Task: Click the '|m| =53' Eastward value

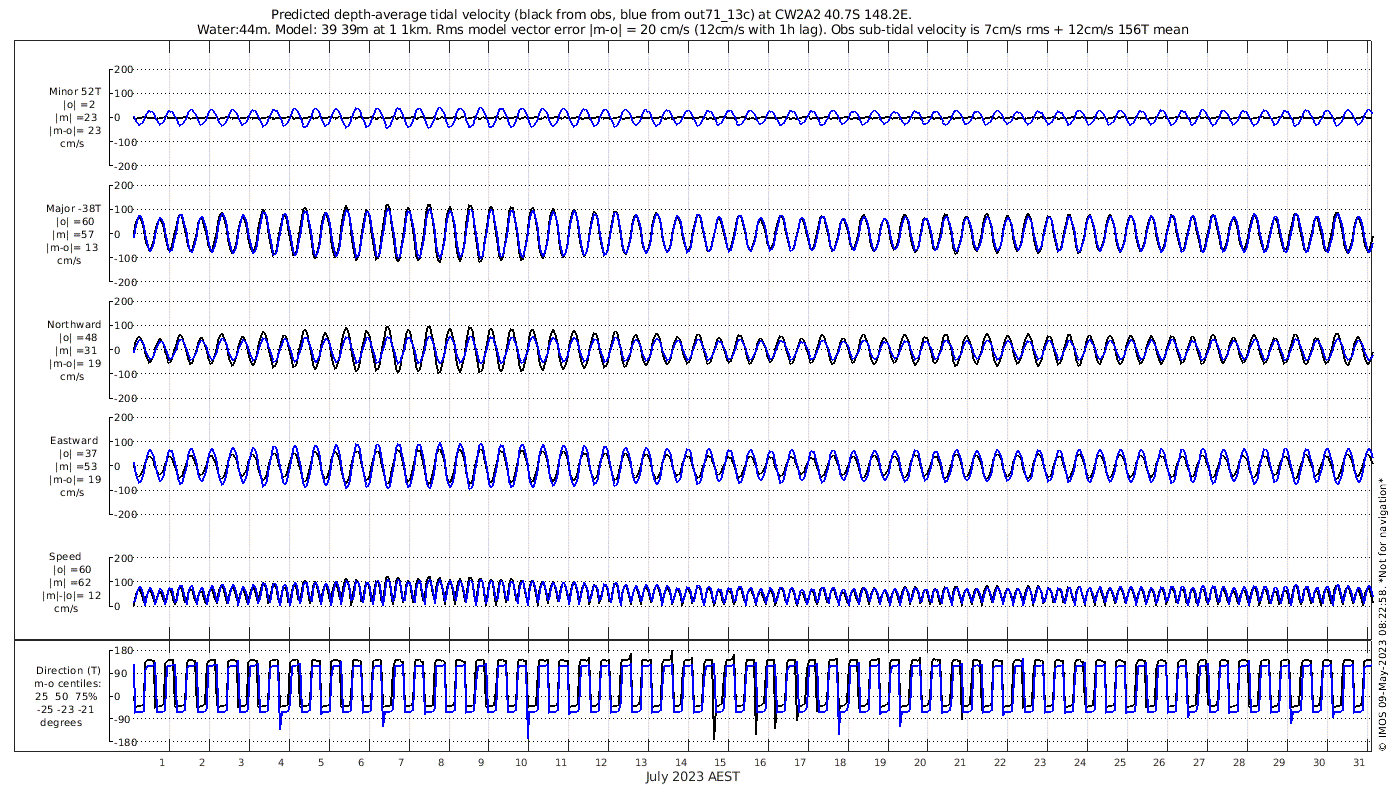Action: pyautogui.click(x=76, y=467)
